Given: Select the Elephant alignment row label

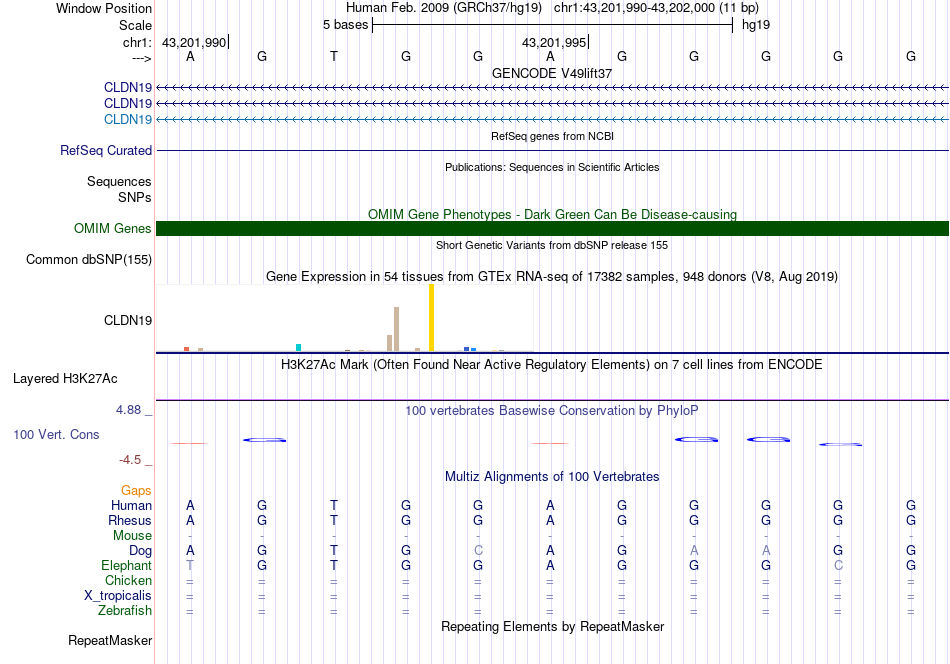Looking at the screenshot, I should pyautogui.click(x=126, y=565).
